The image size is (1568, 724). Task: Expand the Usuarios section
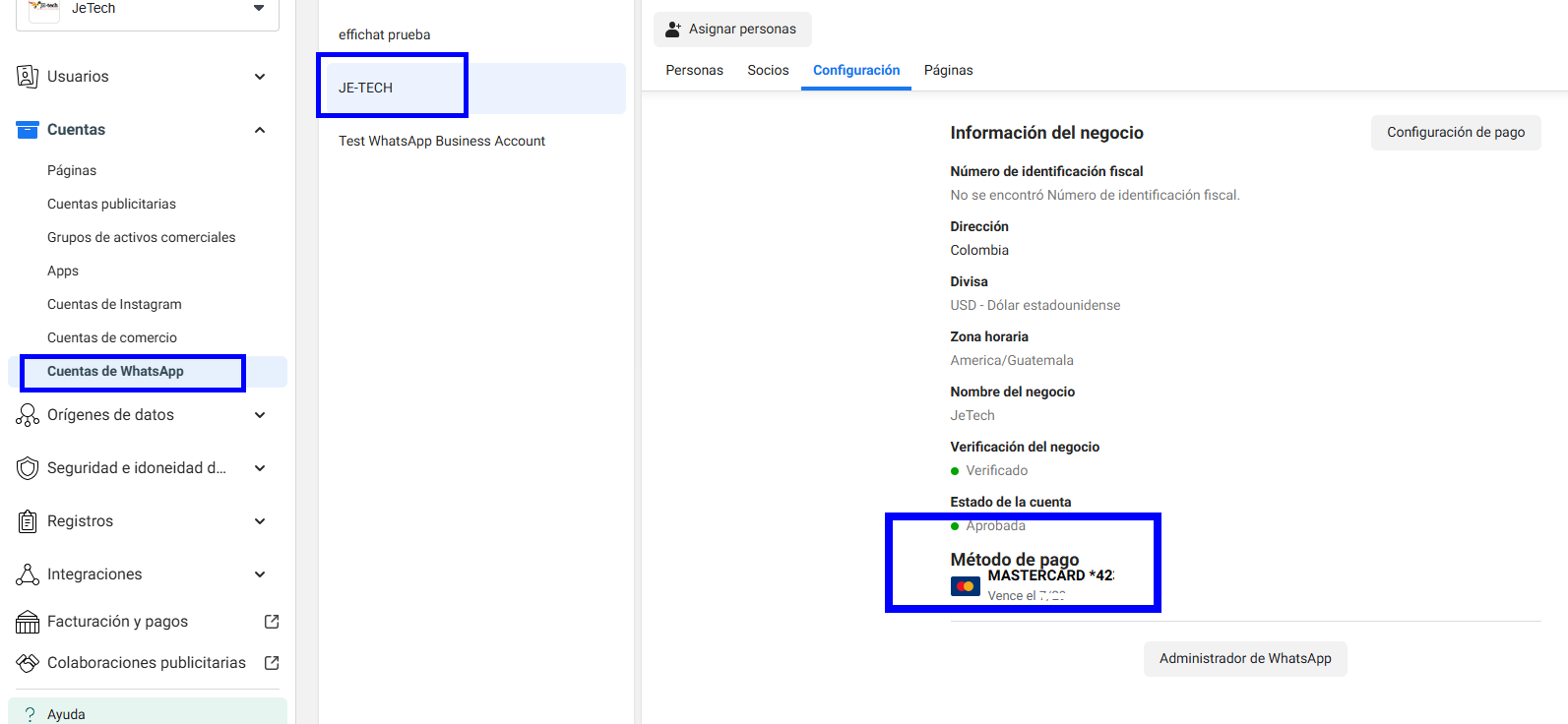click(260, 77)
